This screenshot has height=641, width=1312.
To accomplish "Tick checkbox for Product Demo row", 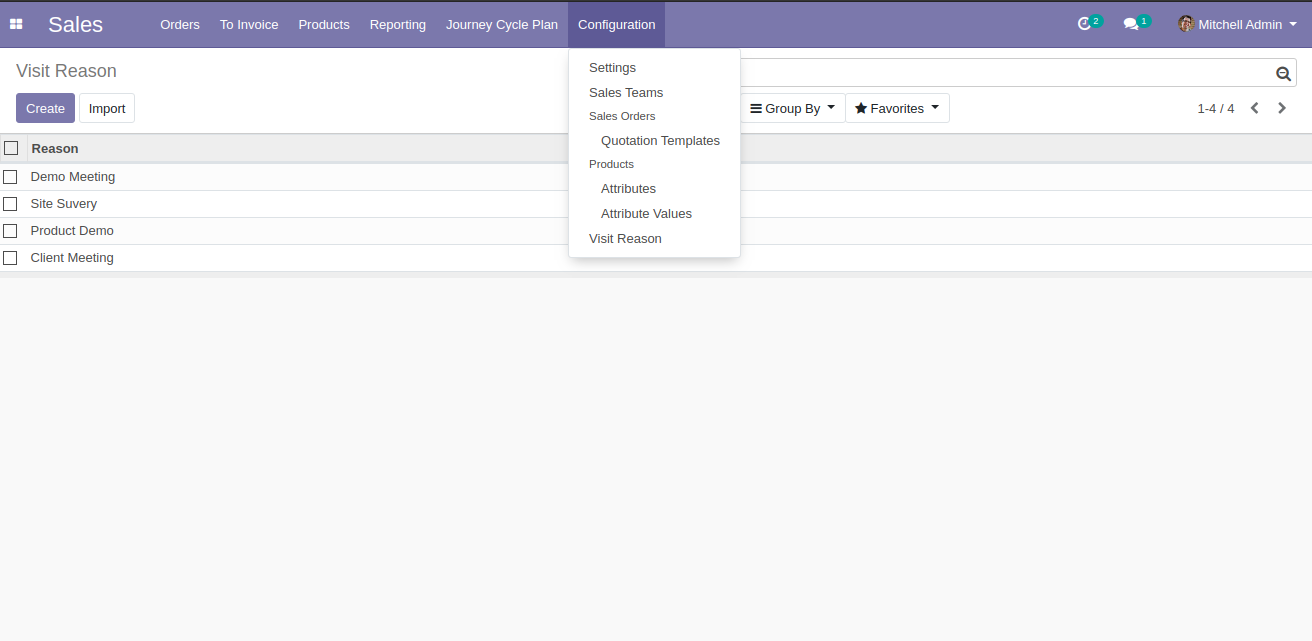I will [10, 231].
